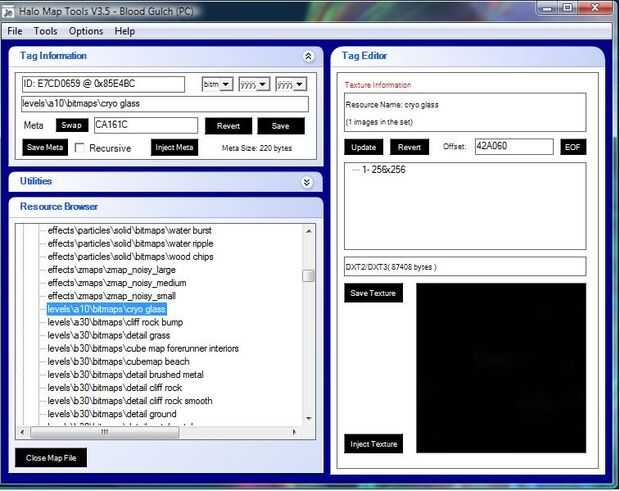The width and height of the screenshot is (620, 491).
Task: Select water ripple bitmap entry
Action: tap(130, 244)
